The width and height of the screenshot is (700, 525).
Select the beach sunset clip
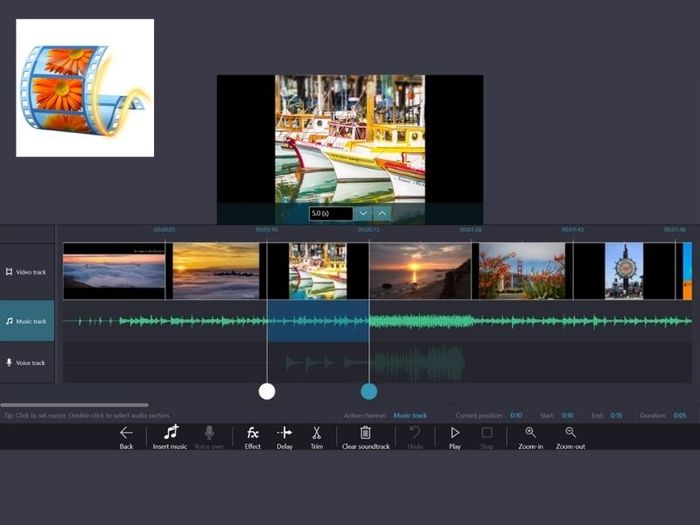click(x=420, y=271)
